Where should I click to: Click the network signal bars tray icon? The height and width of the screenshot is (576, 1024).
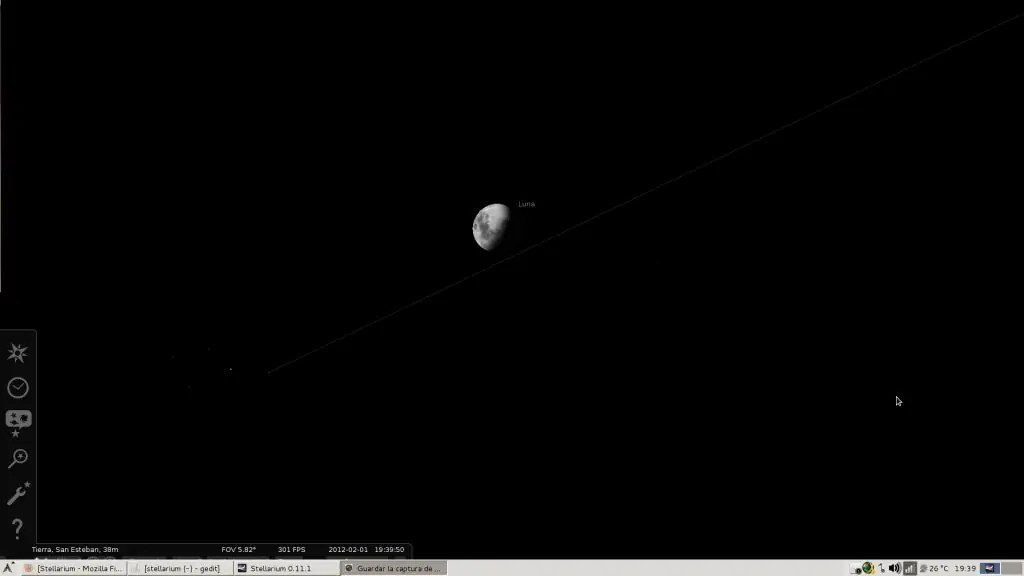[x=909, y=568]
